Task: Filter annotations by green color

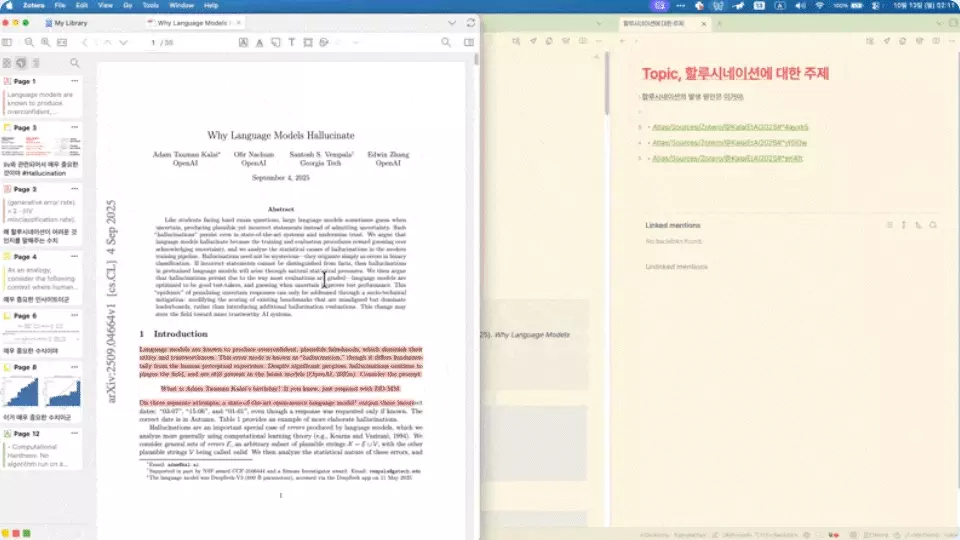Action: point(26,533)
